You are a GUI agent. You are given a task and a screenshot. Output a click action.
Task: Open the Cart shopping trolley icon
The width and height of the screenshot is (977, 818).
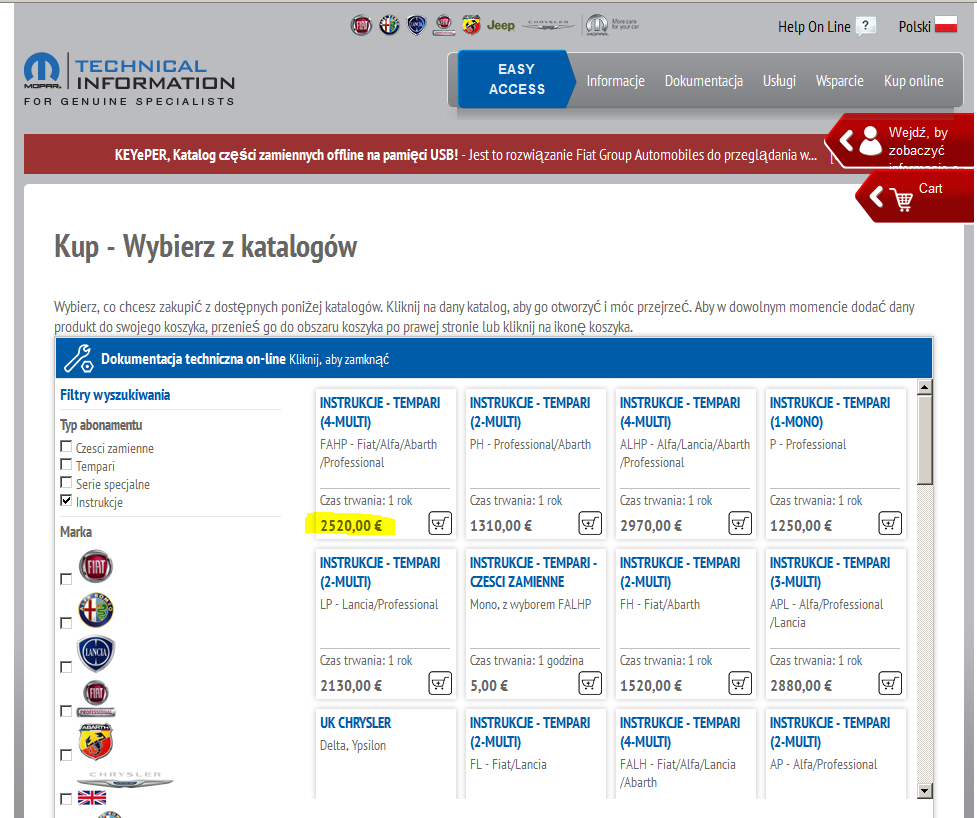pyautogui.click(x=902, y=199)
